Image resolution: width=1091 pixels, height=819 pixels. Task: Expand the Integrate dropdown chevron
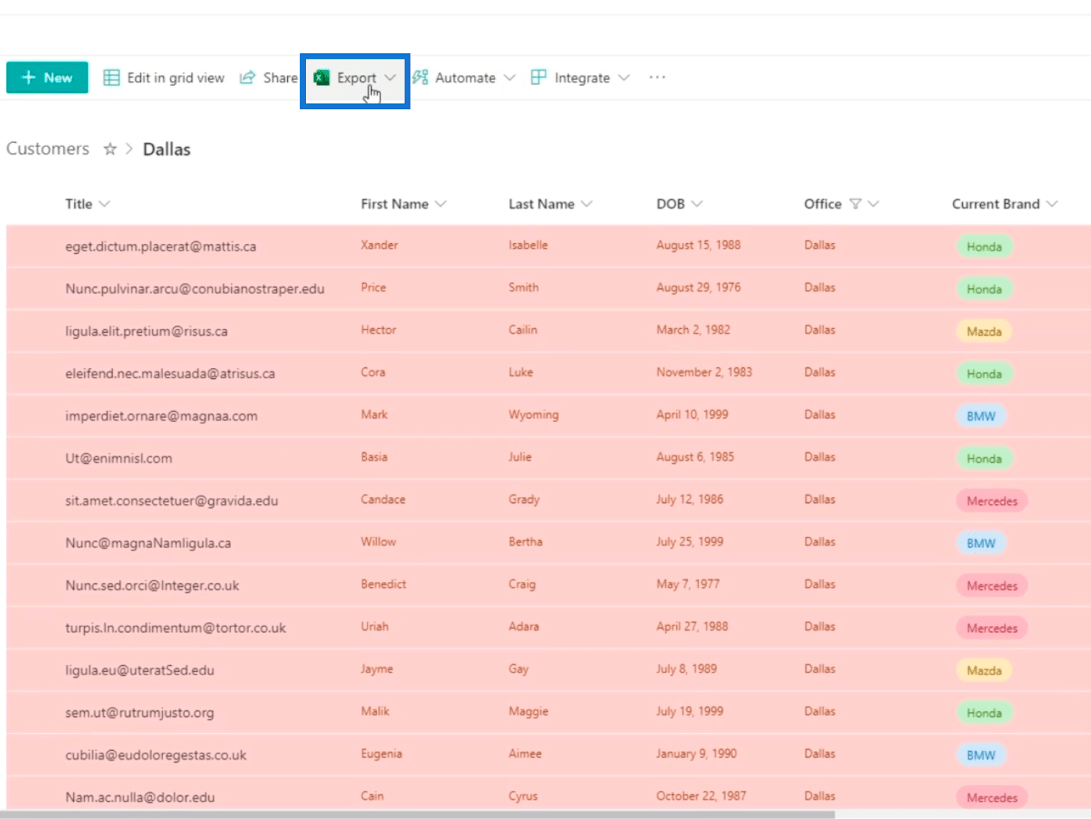[624, 77]
